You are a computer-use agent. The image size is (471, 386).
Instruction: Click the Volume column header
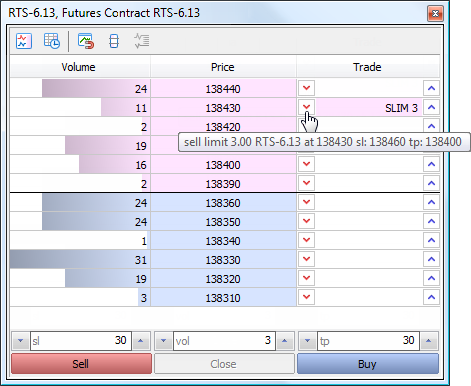(80, 67)
